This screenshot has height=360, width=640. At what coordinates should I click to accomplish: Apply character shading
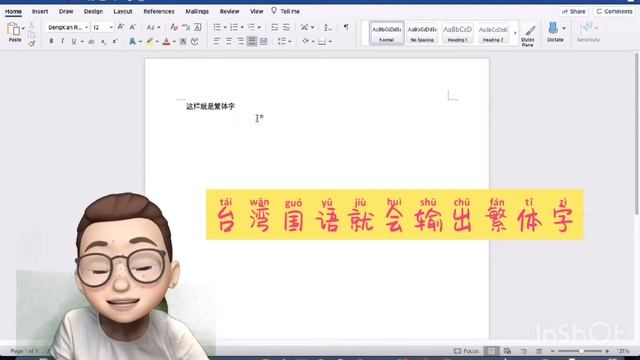click(183, 42)
